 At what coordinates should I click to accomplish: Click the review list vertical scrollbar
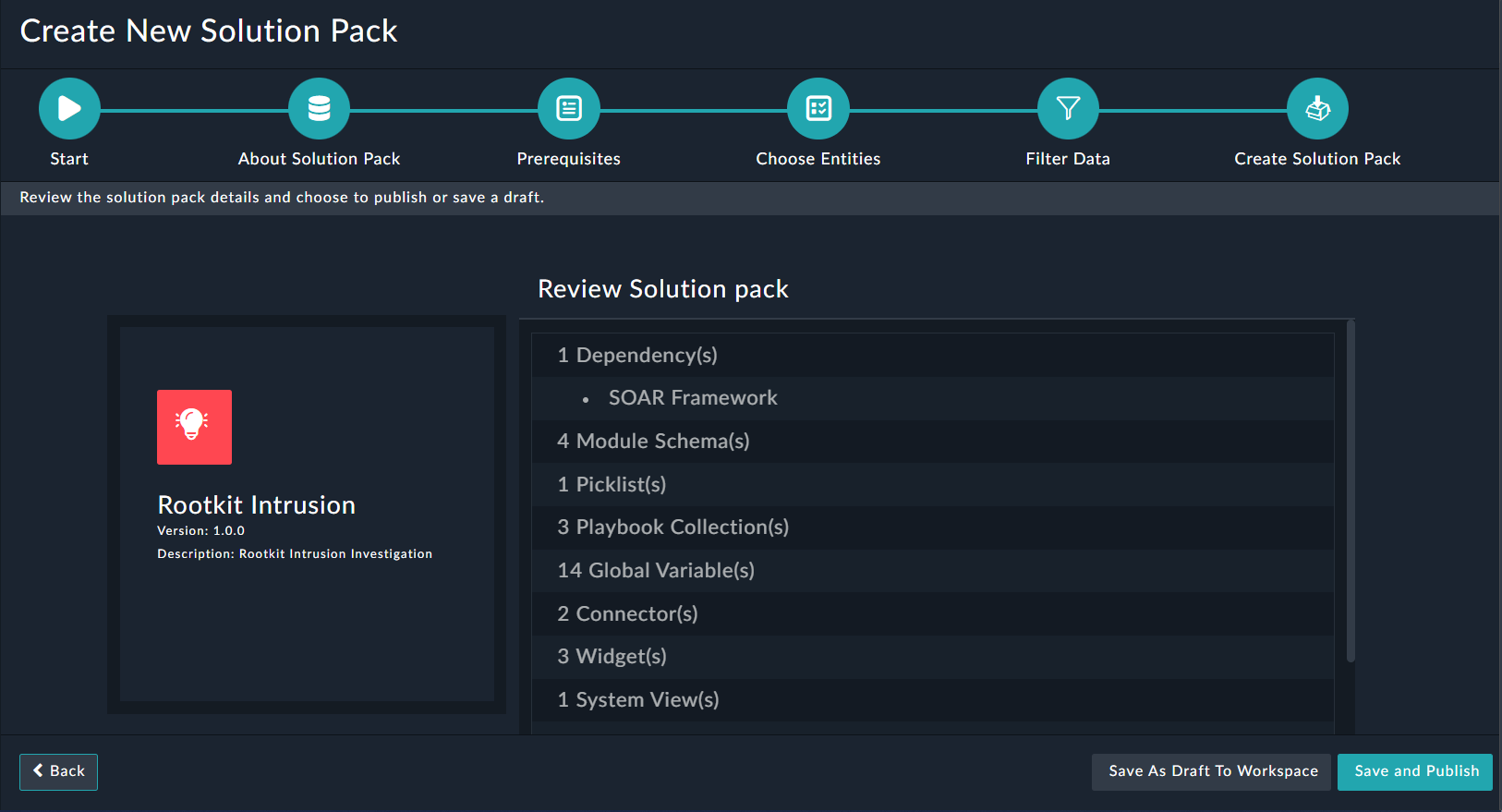pyautogui.click(x=1351, y=491)
